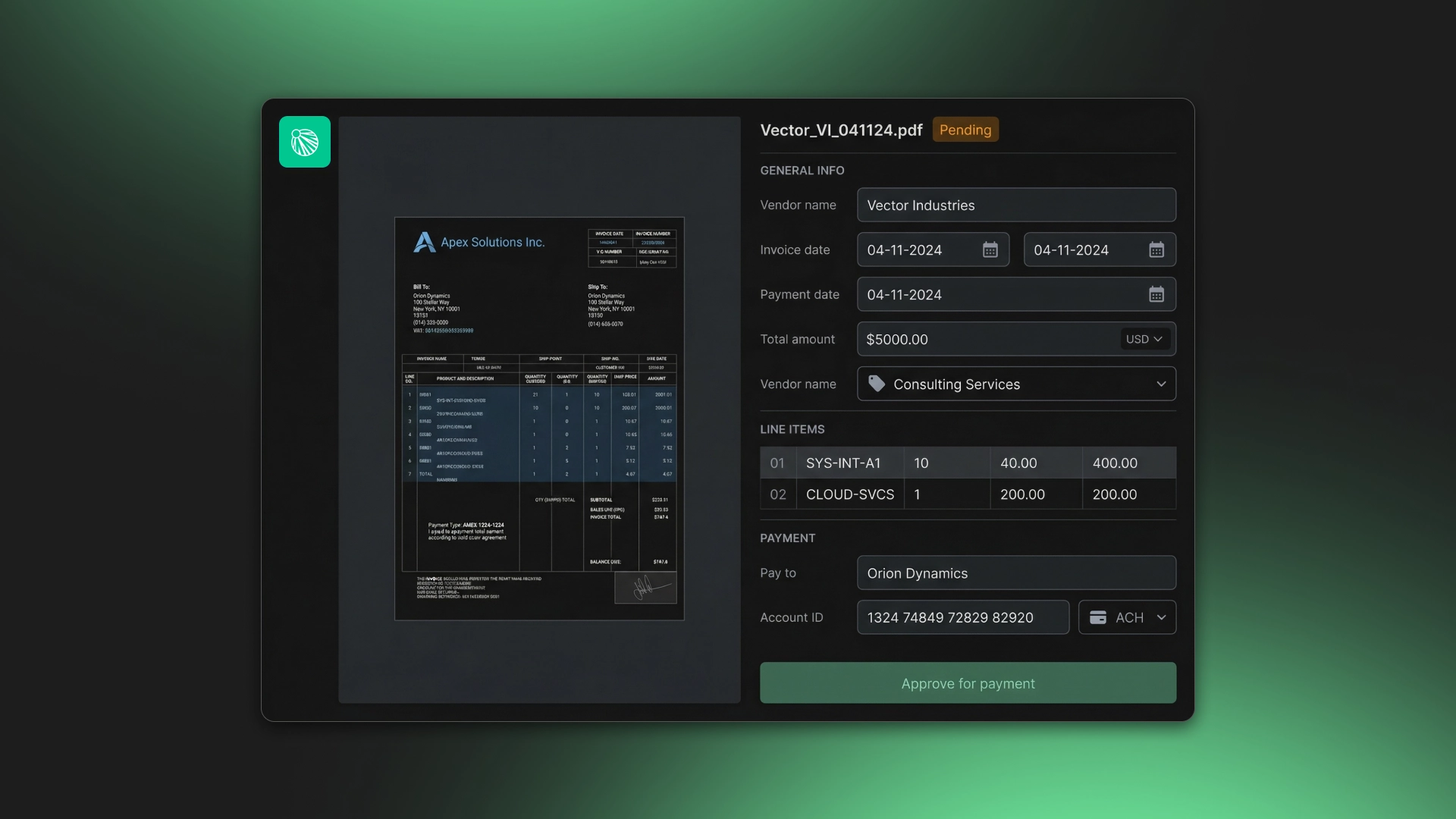1456x819 pixels.
Task: Open the ACH payment method dropdown
Action: [x=1160, y=617]
